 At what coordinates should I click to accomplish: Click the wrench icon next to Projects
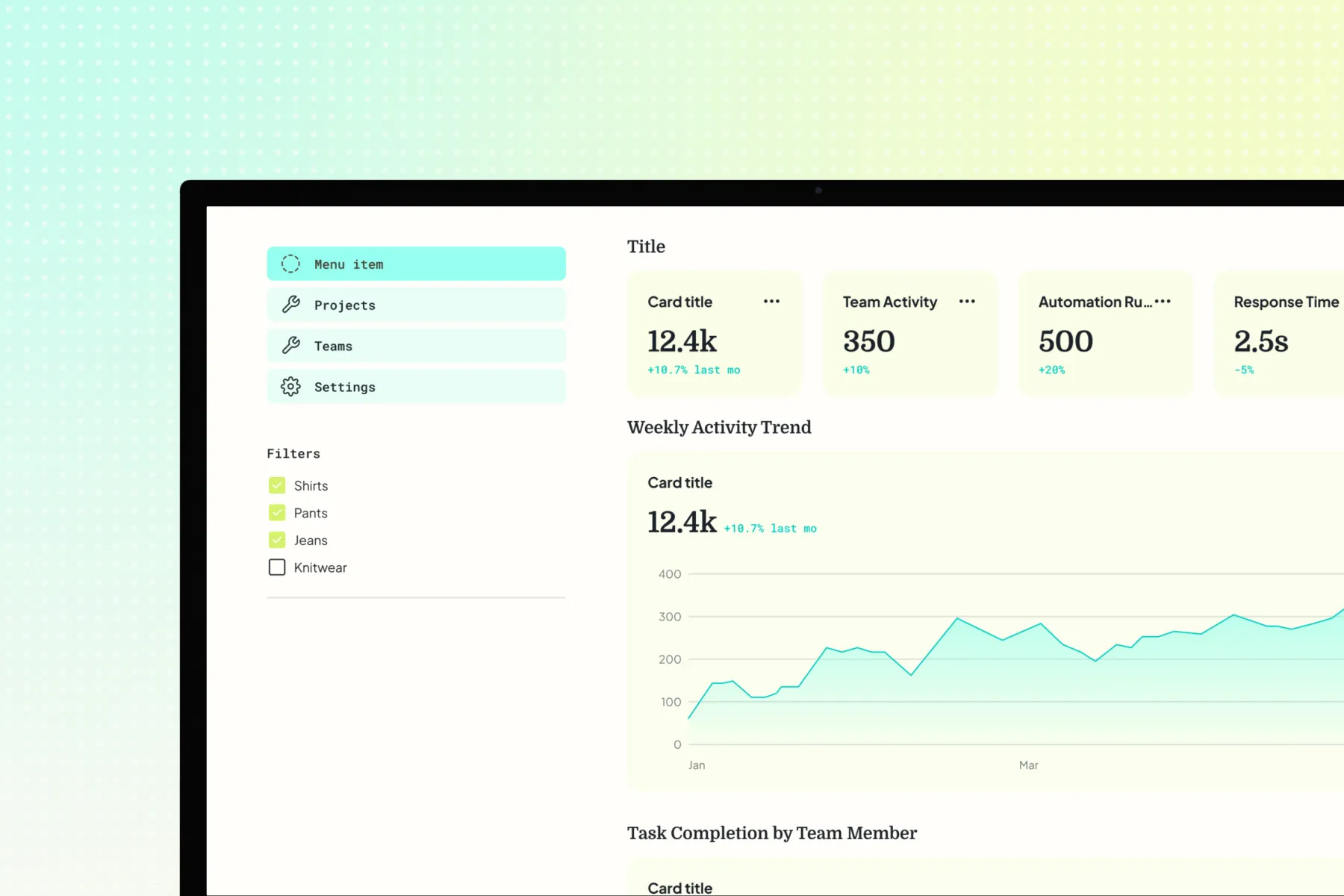pyautogui.click(x=290, y=305)
